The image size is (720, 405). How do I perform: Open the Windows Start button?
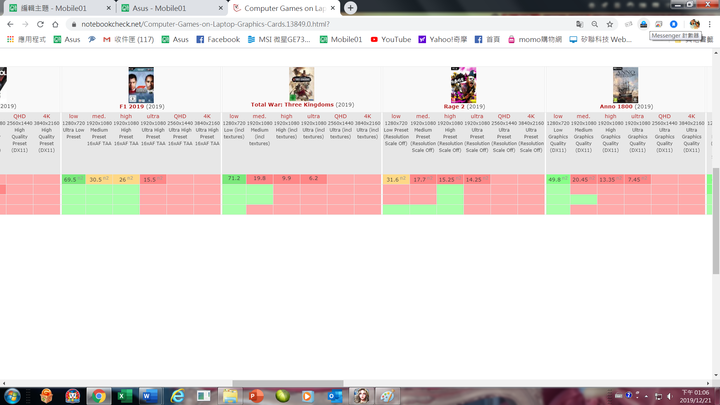(x=12, y=396)
